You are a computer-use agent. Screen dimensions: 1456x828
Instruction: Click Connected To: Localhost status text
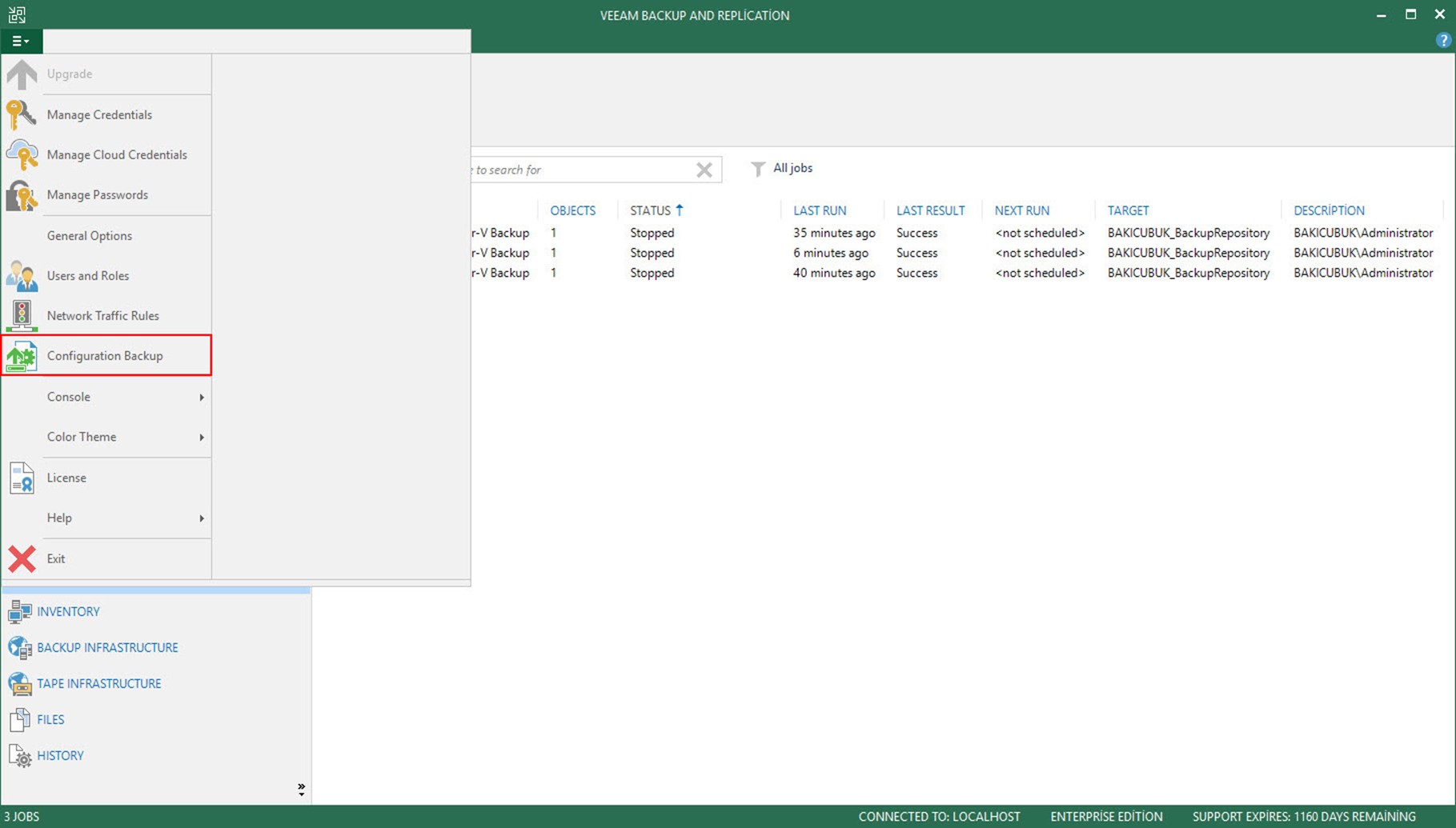pyautogui.click(x=939, y=817)
